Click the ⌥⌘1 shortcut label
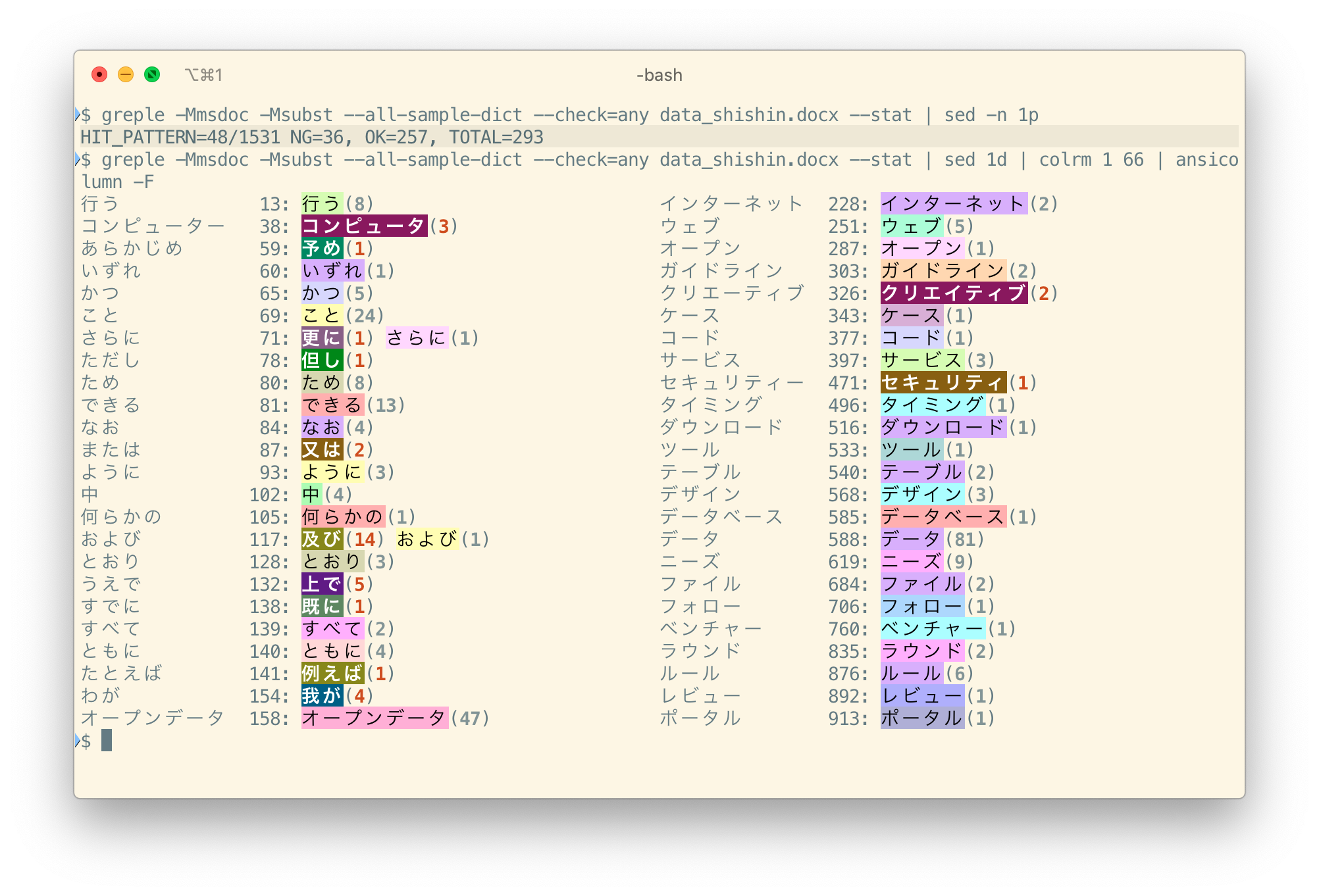Screen dimensions: 1319x896 click(203, 75)
